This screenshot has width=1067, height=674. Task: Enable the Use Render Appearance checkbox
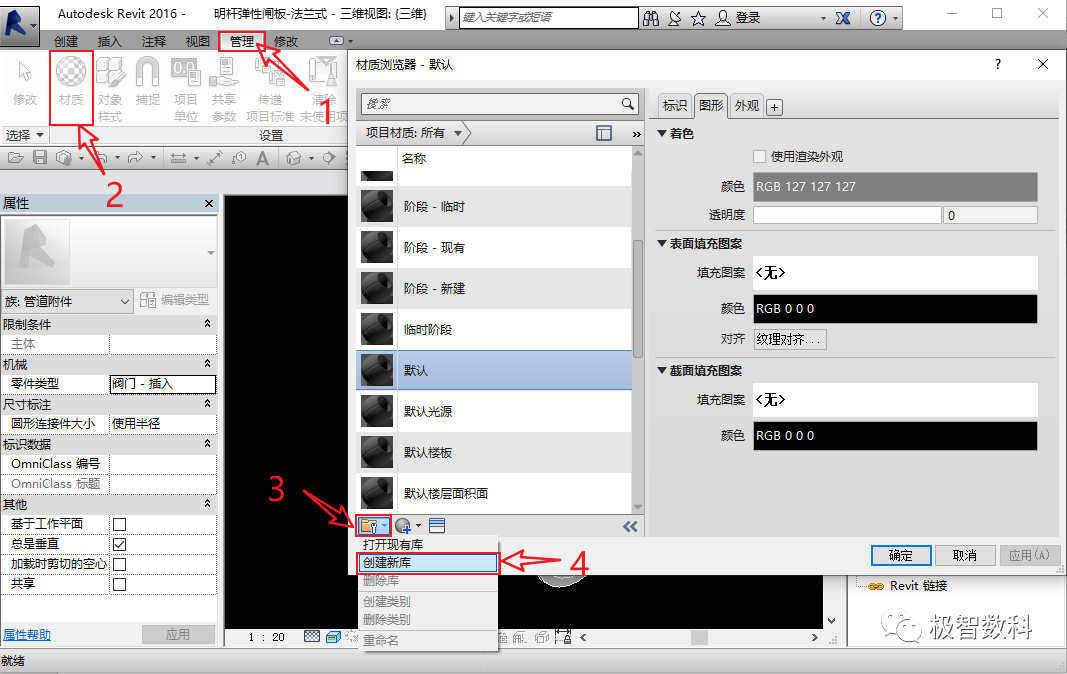pyautogui.click(x=759, y=157)
